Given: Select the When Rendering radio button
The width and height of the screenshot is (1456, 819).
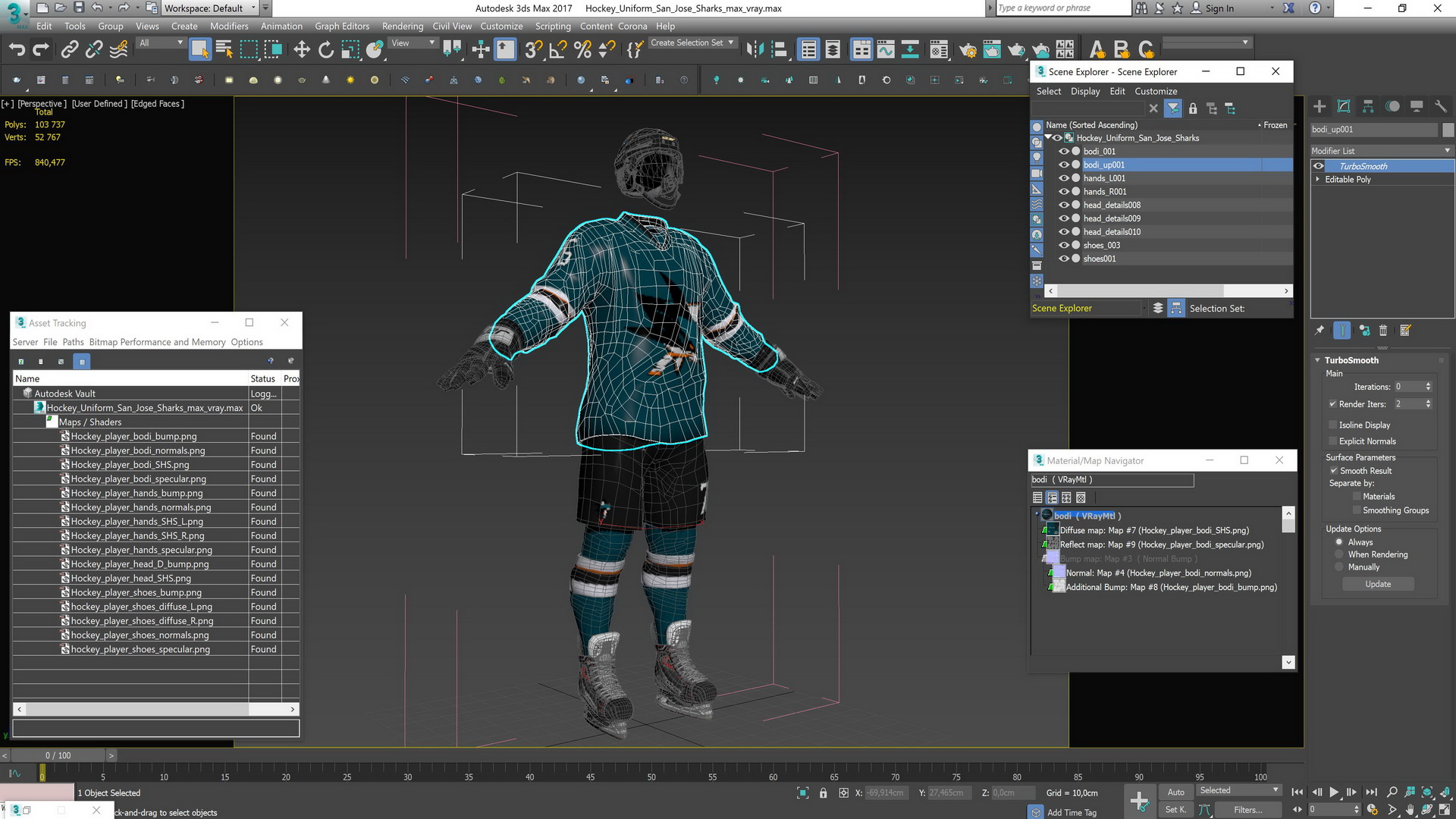Looking at the screenshot, I should [x=1339, y=555].
